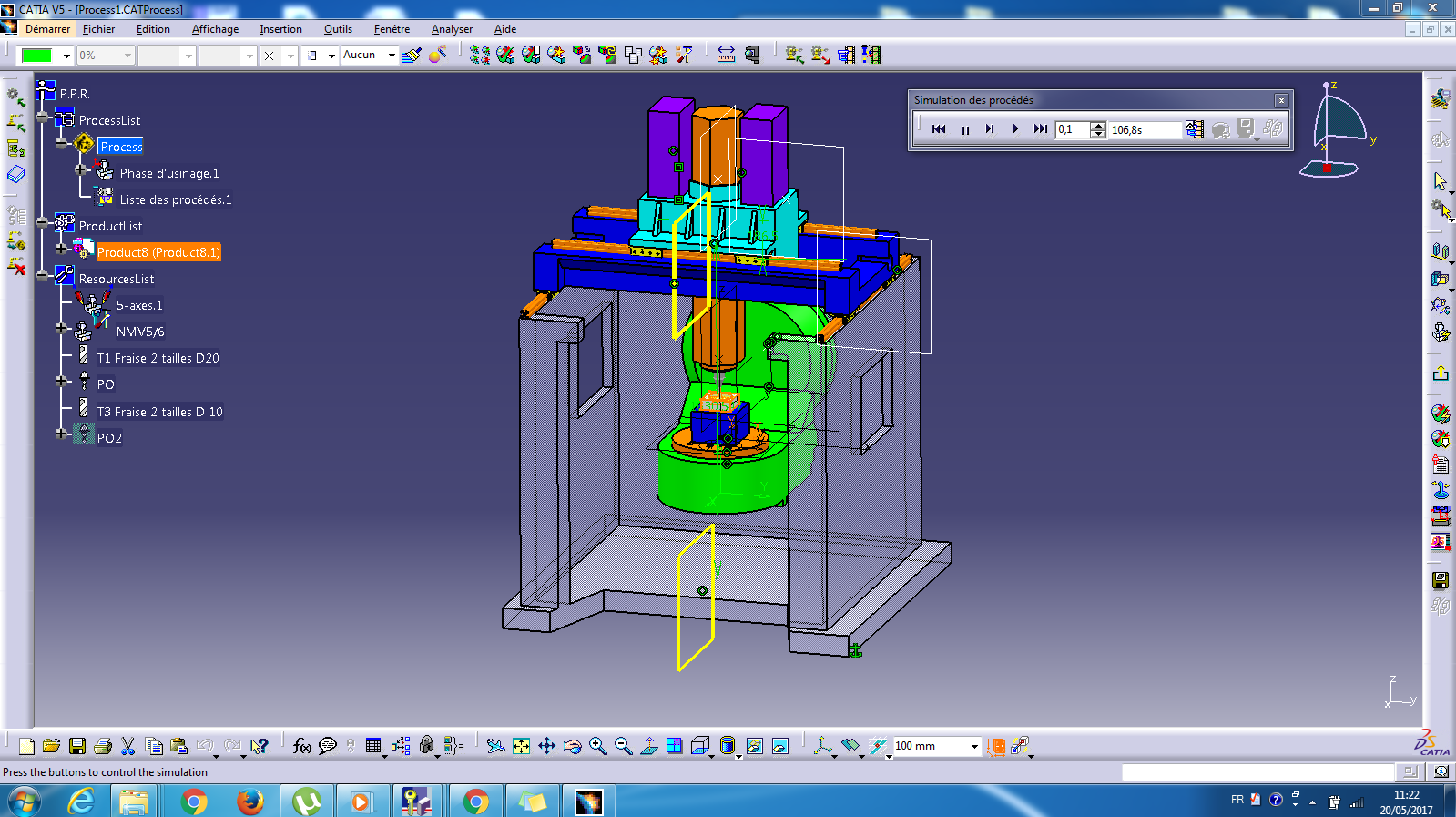Click the What's This help icon

[x=260, y=747]
